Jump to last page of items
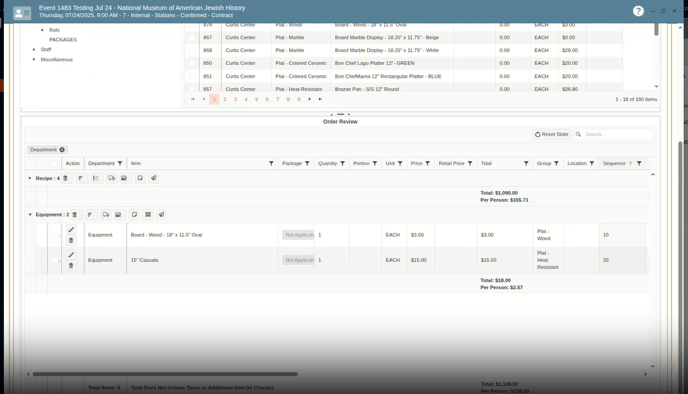688x394 pixels. click(x=320, y=99)
